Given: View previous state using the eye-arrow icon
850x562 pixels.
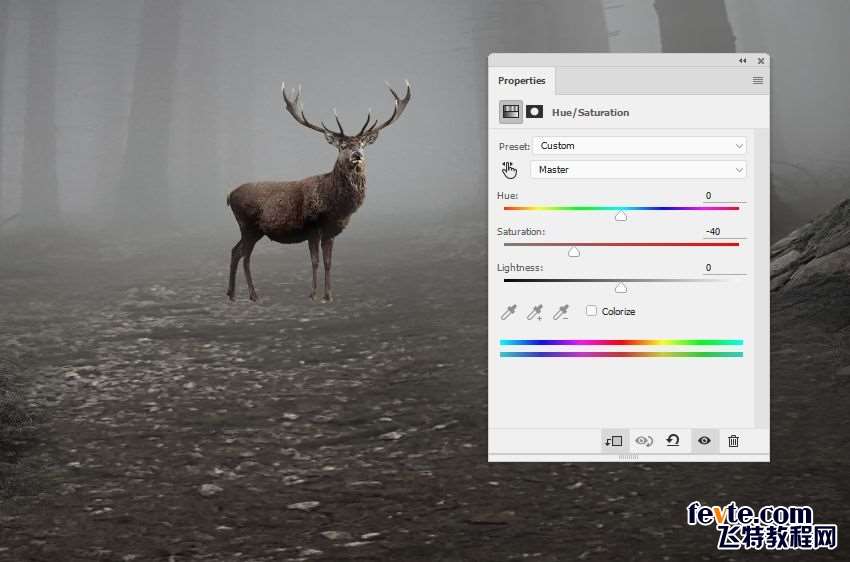Looking at the screenshot, I should (644, 441).
